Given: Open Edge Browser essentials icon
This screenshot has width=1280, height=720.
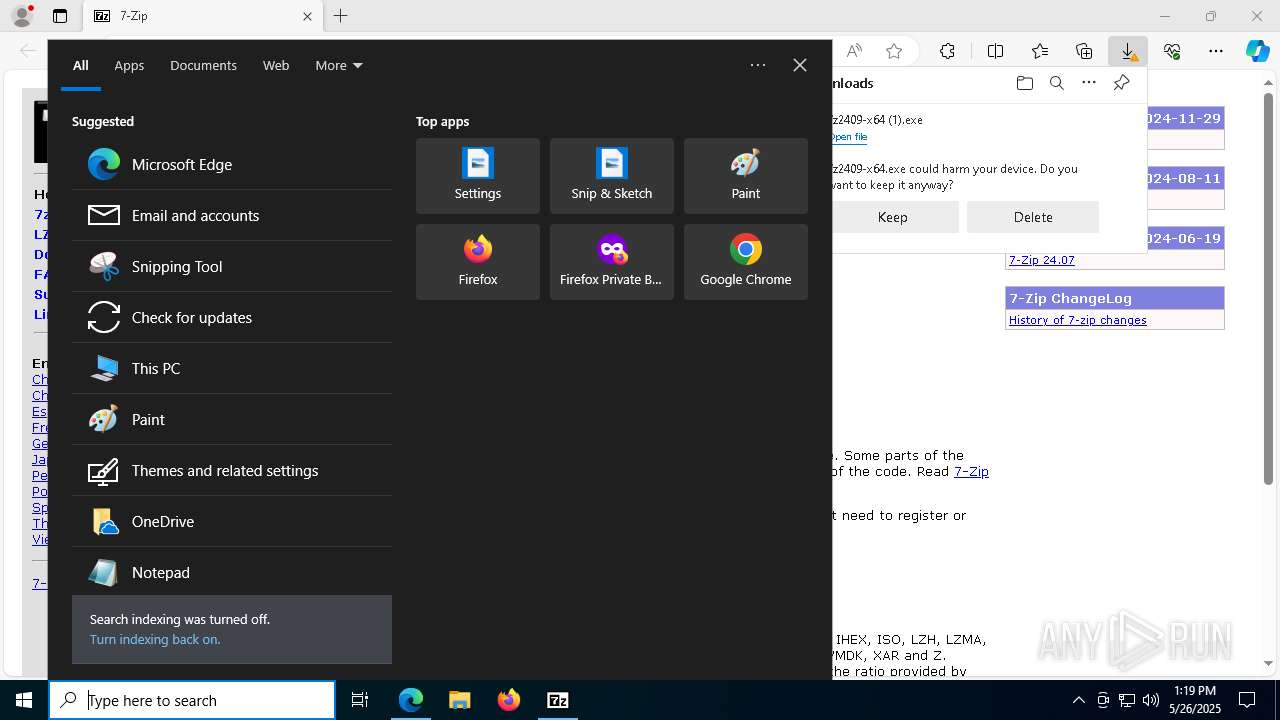Looking at the screenshot, I should pos(1172,51).
